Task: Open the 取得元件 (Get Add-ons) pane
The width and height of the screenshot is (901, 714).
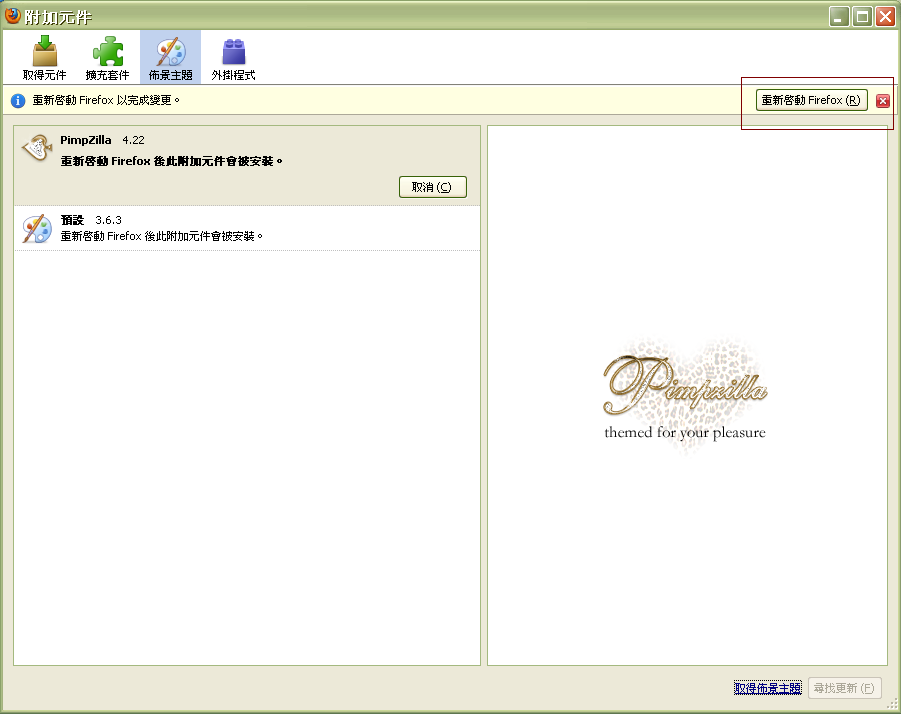Action: 44,57
